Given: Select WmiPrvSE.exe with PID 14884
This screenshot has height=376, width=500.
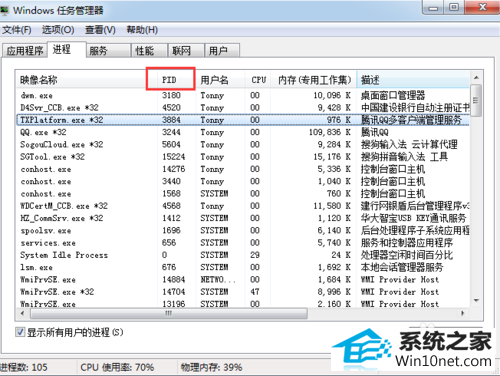Looking at the screenshot, I should (x=243, y=280).
